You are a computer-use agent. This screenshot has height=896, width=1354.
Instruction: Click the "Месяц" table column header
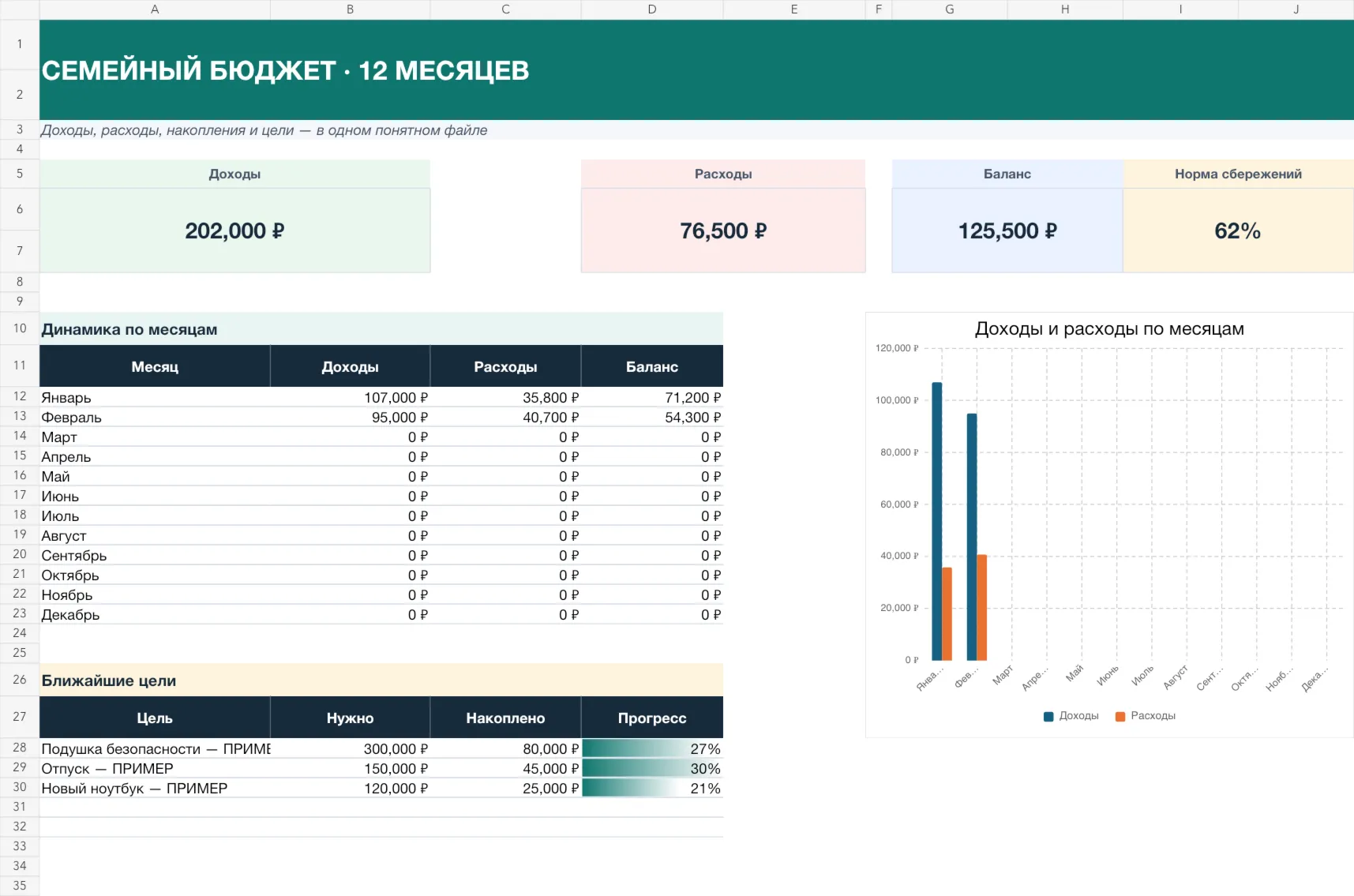(x=155, y=366)
